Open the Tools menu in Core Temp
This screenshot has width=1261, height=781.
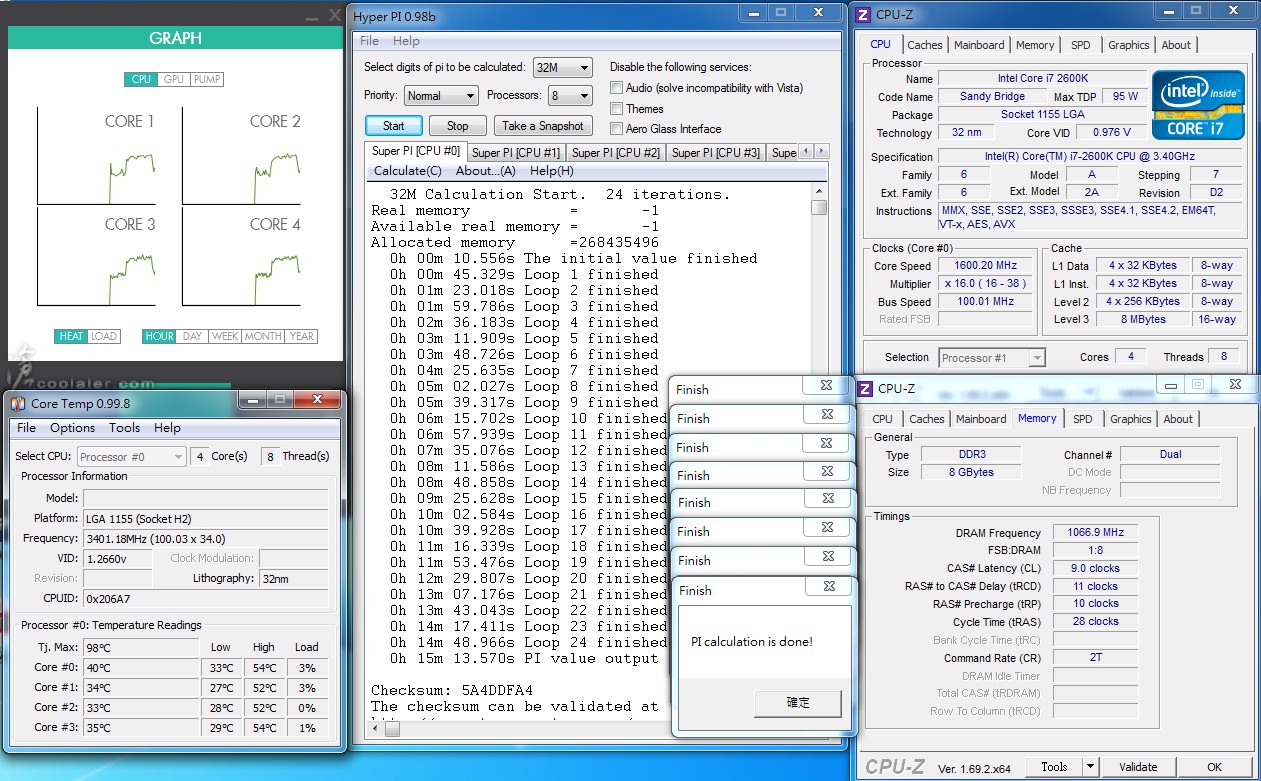[124, 427]
